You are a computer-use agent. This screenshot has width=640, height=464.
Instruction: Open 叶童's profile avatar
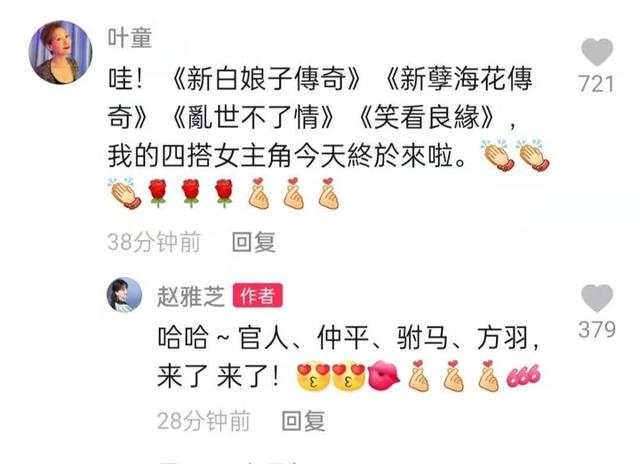pos(60,53)
